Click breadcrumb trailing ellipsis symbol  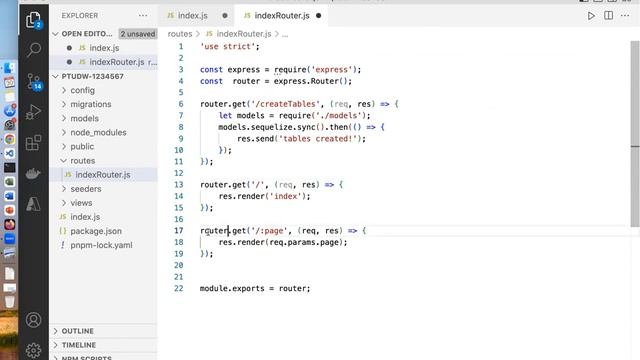pyautogui.click(x=285, y=34)
